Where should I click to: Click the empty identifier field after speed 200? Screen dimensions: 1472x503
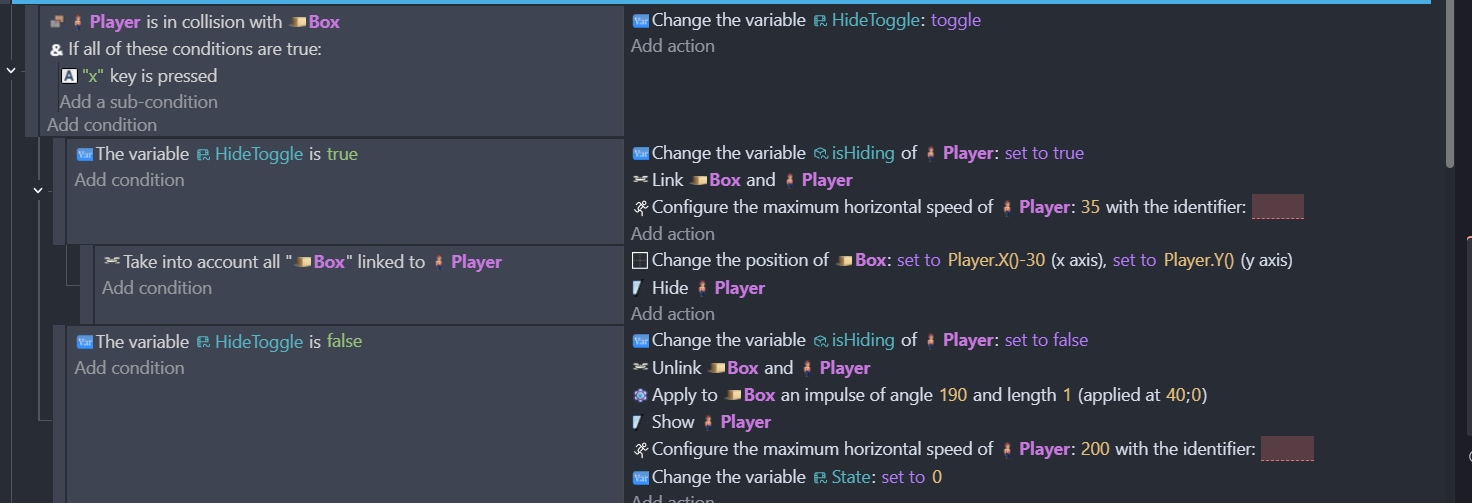1287,449
